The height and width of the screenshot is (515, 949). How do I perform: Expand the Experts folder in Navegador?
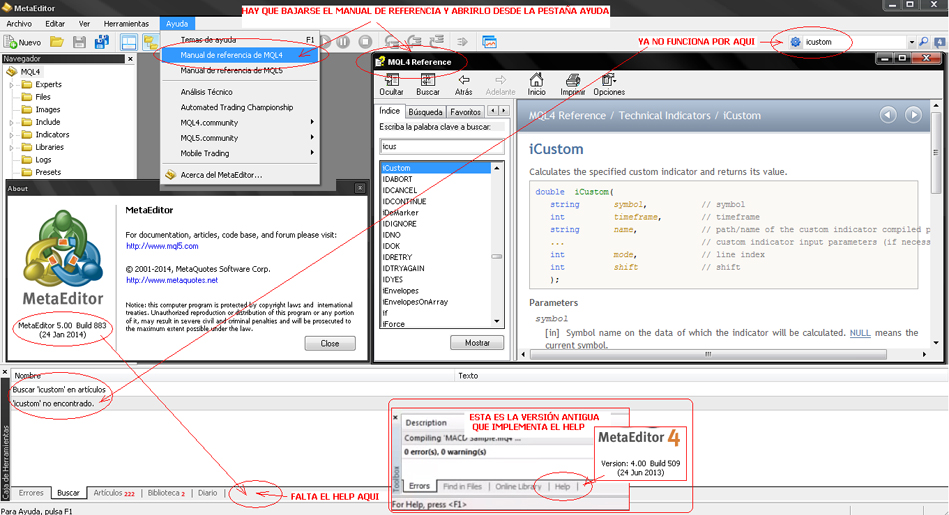[13, 85]
